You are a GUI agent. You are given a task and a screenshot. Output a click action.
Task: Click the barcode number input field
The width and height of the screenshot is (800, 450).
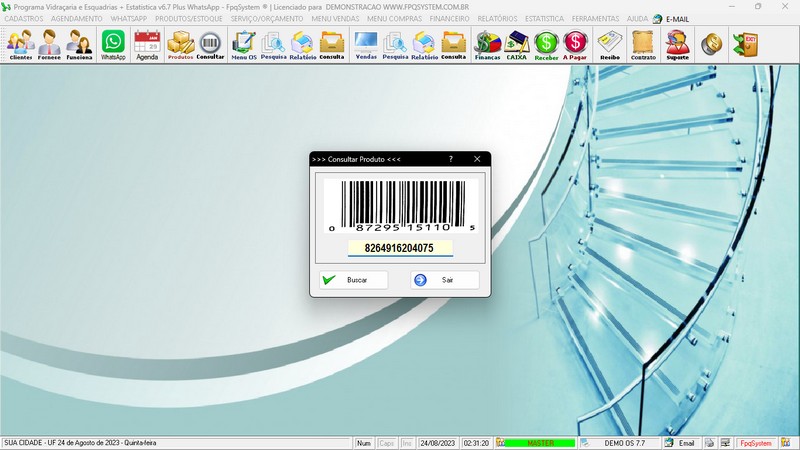pos(400,248)
